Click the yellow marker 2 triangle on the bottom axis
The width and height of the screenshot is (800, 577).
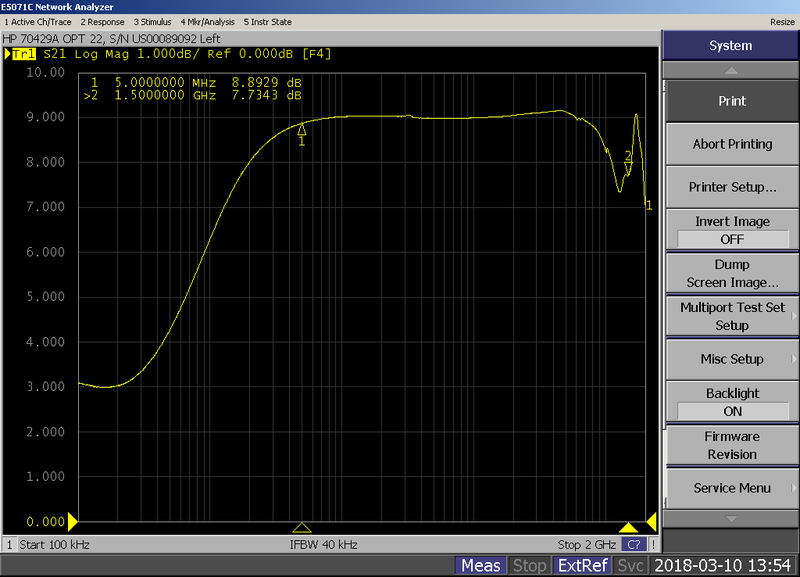coord(628,527)
